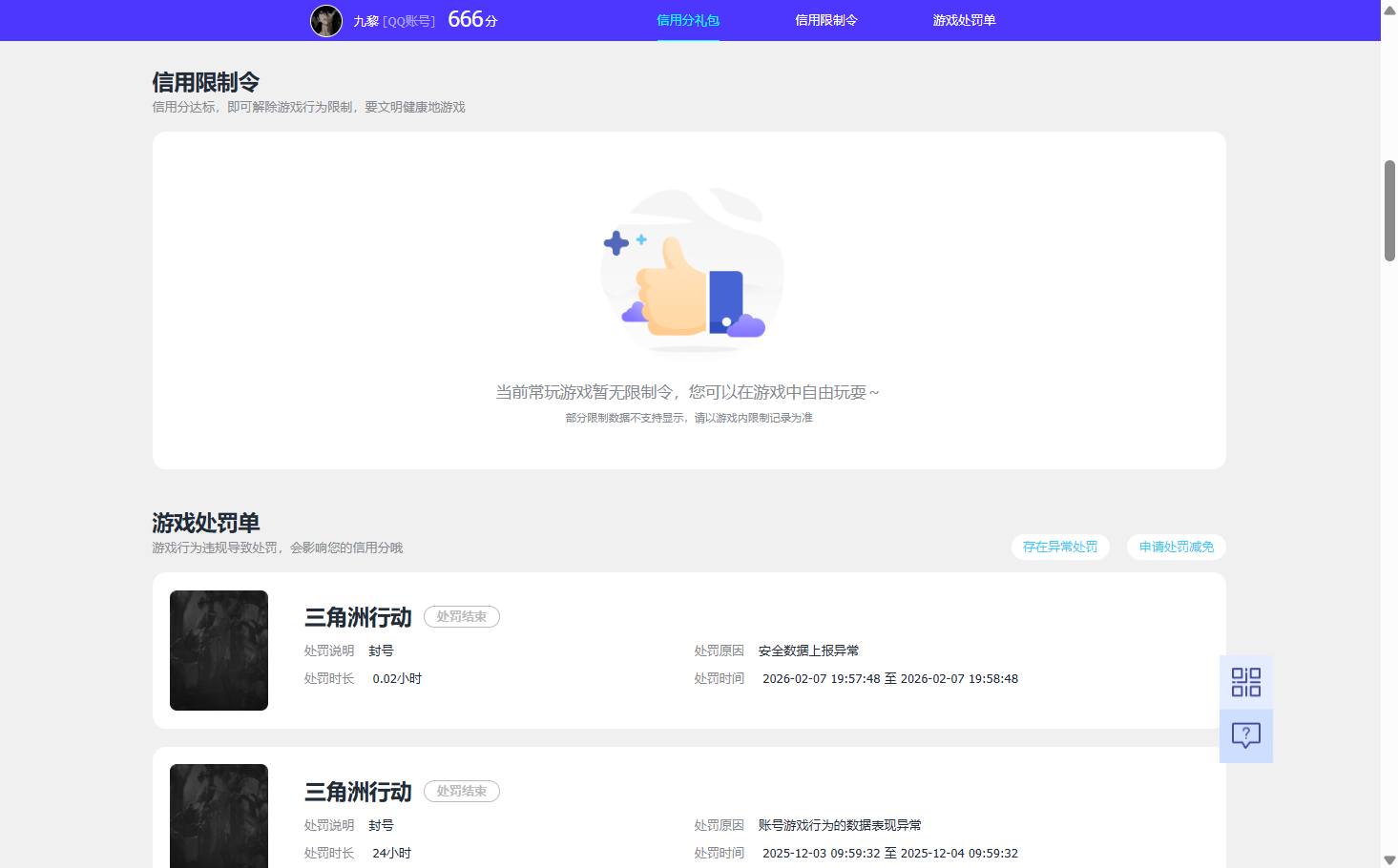Image resolution: width=1398 pixels, height=868 pixels.
Task: Click penalty time 2026-02-07 19:57:48 range
Action: coord(890,679)
